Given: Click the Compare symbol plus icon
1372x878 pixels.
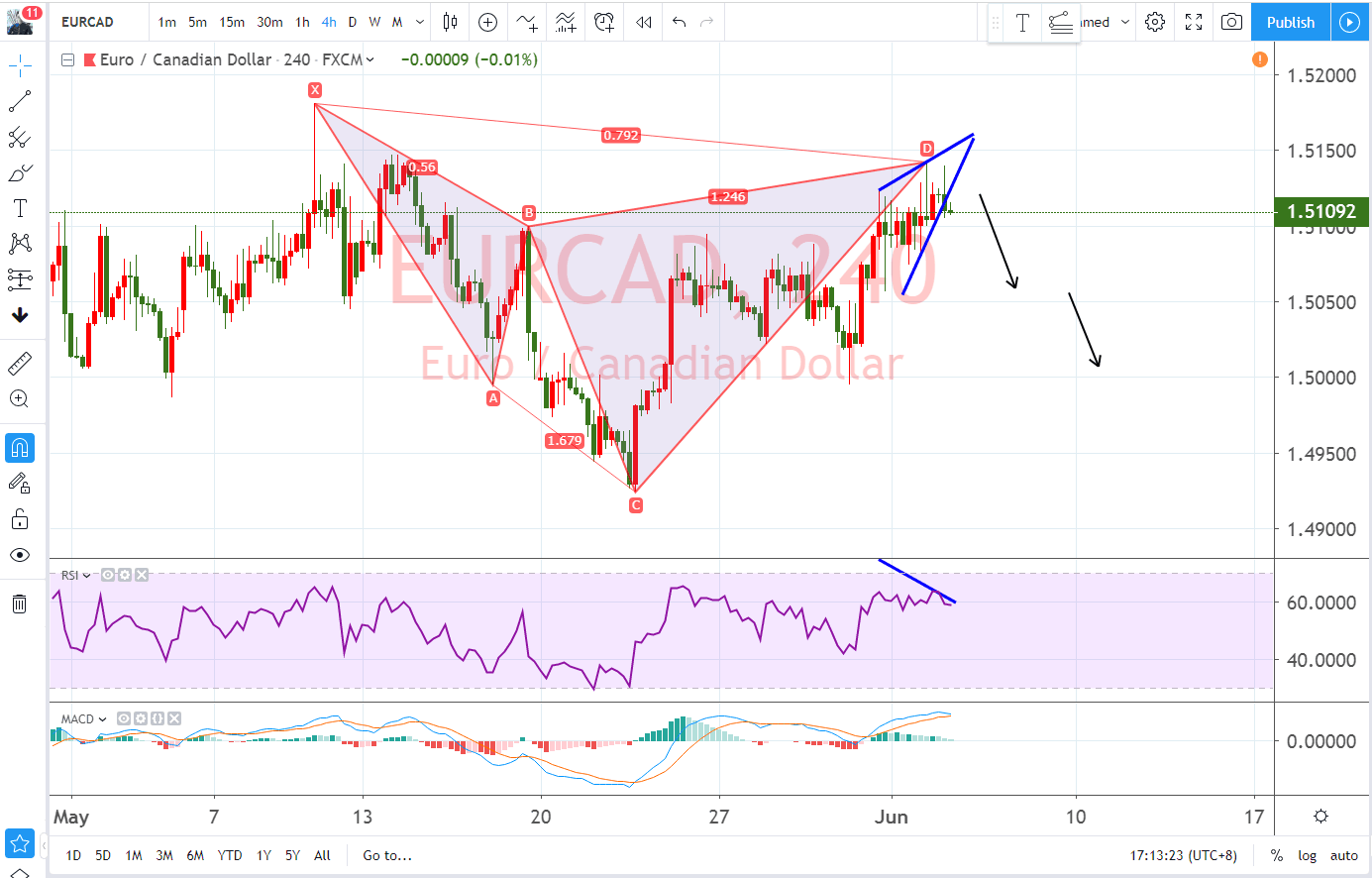Looking at the screenshot, I should pos(487,22).
